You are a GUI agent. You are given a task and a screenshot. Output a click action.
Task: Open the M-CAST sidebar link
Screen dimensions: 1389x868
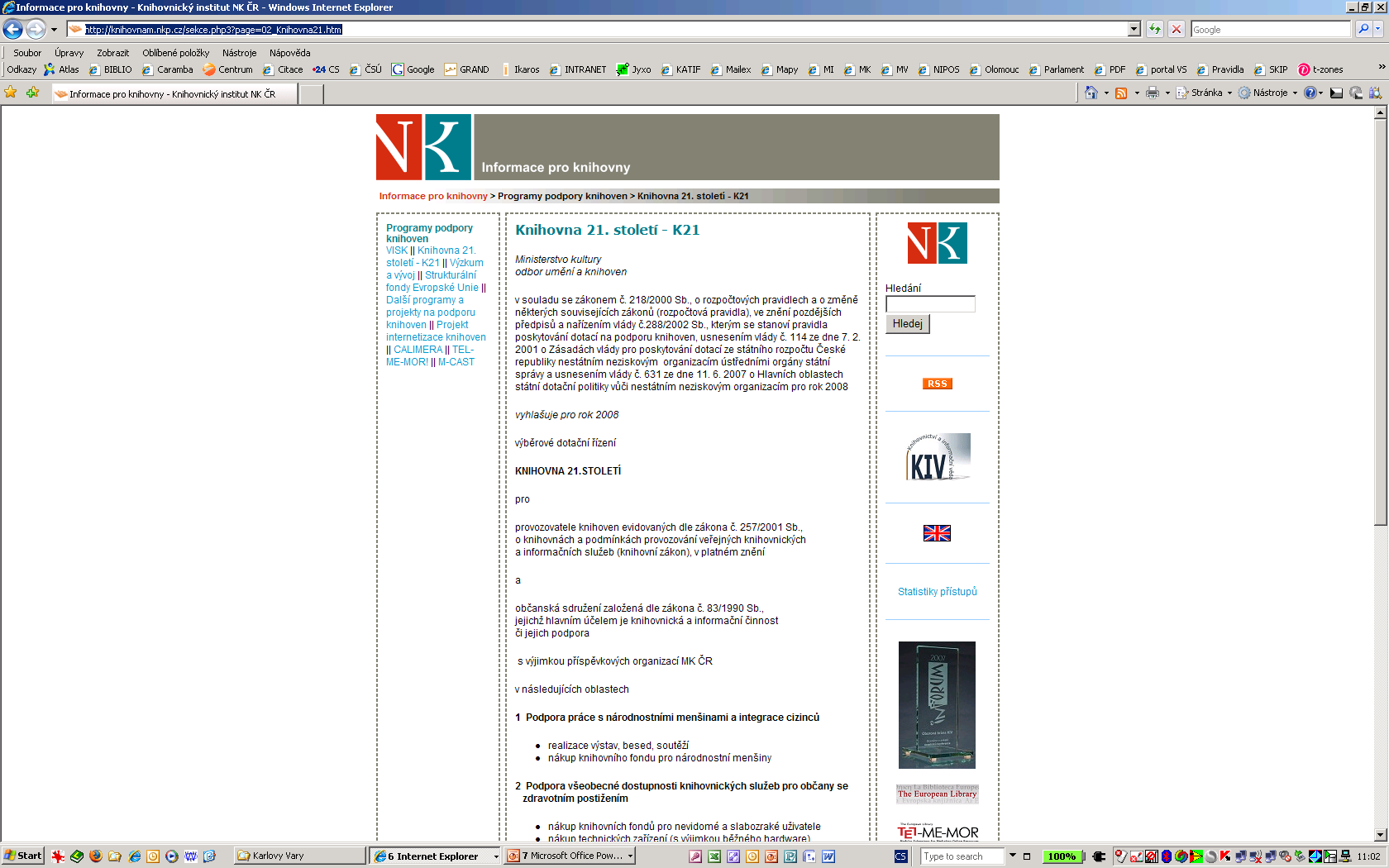456,362
